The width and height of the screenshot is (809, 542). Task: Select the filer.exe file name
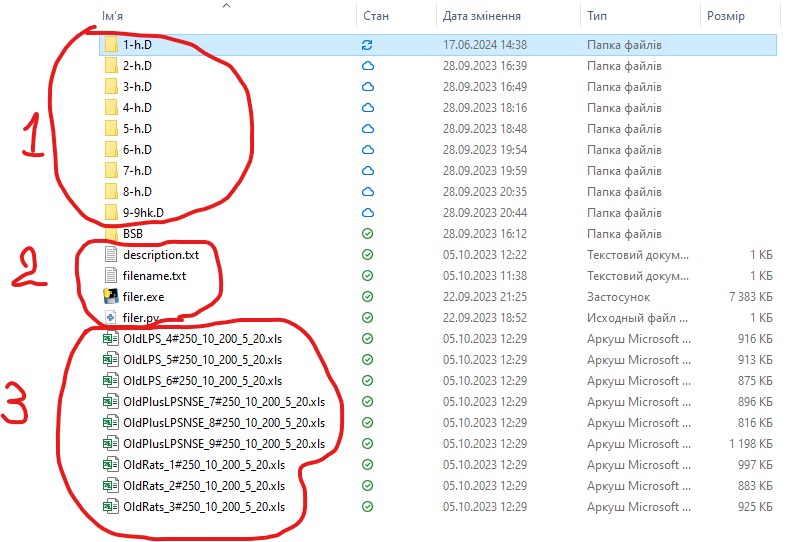(143, 297)
